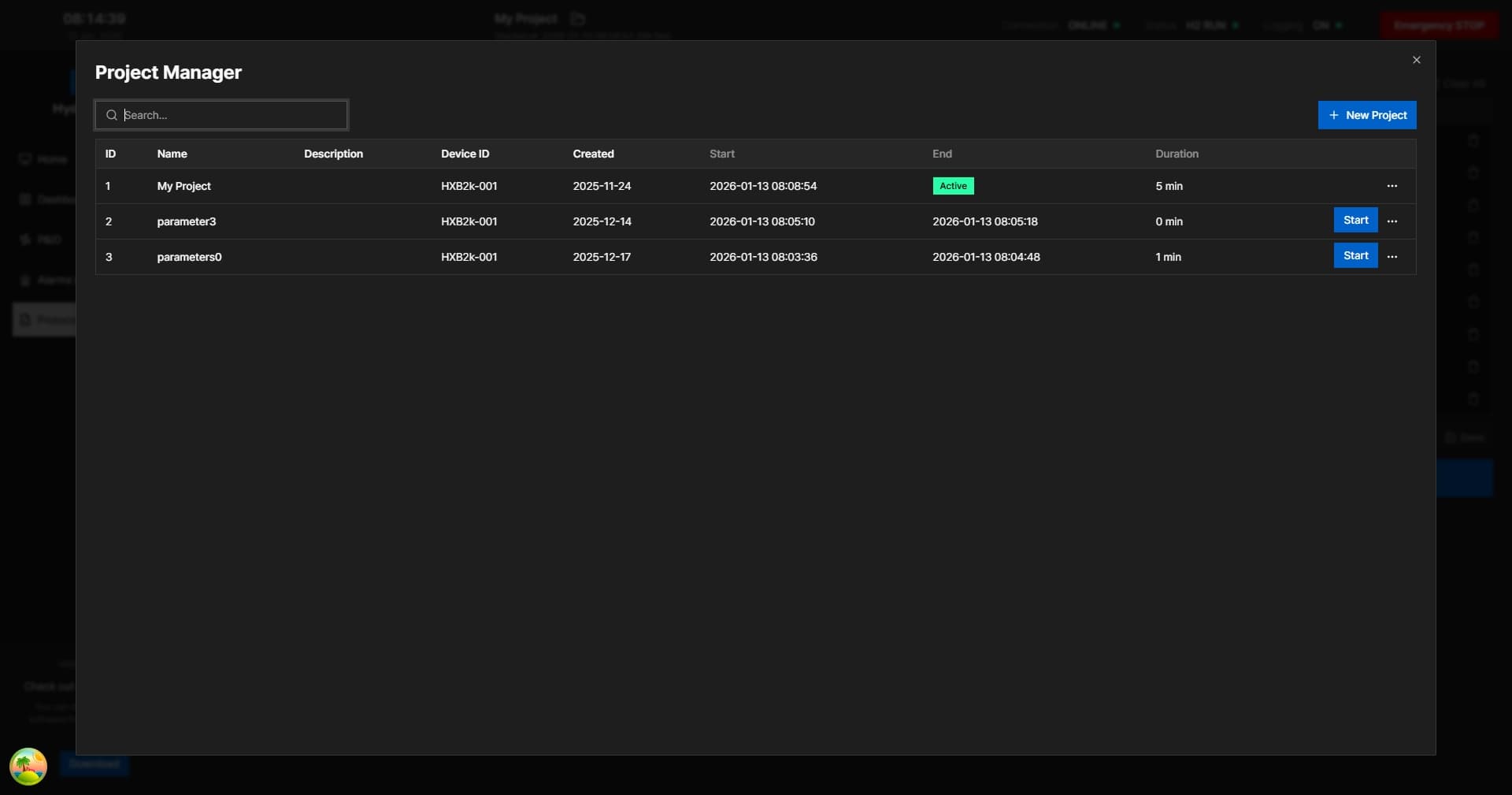Click the magnifier icon in search box
Viewport: 1512px width, 795px height.
point(112,115)
